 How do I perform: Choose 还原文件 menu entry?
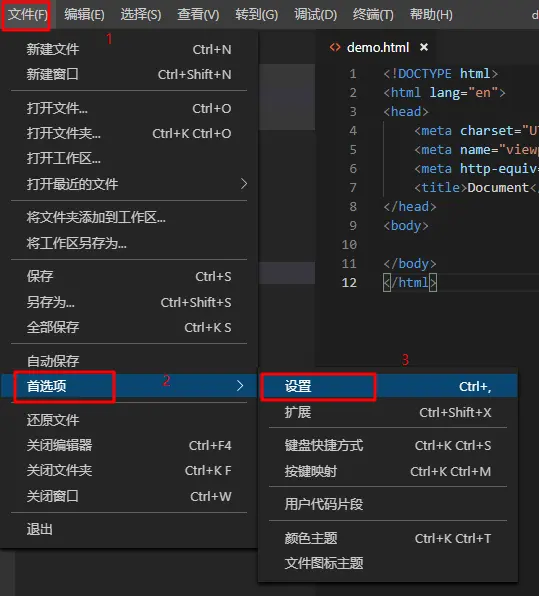(129, 420)
